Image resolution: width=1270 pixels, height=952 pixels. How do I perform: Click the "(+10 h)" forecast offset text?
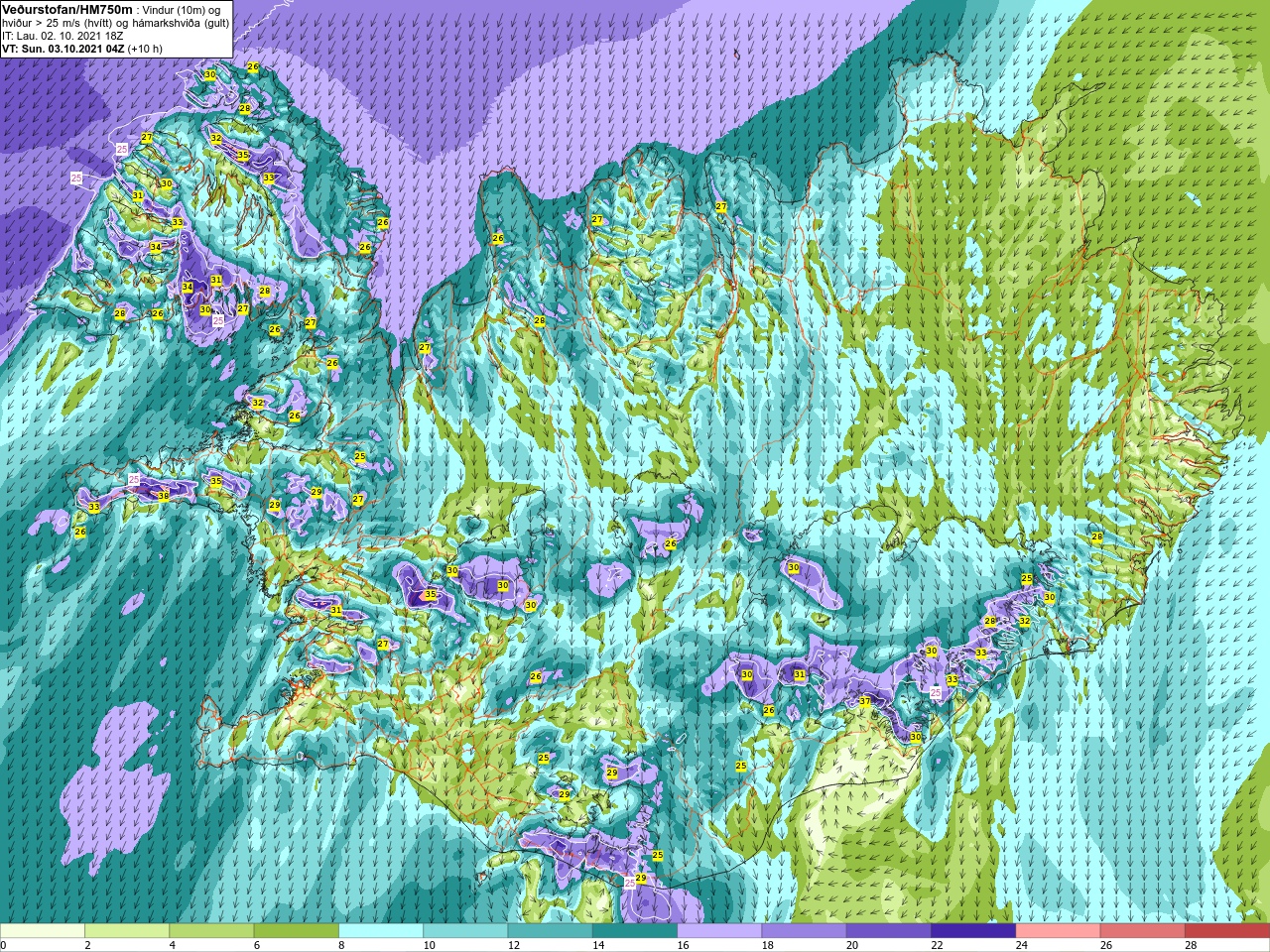[146, 49]
